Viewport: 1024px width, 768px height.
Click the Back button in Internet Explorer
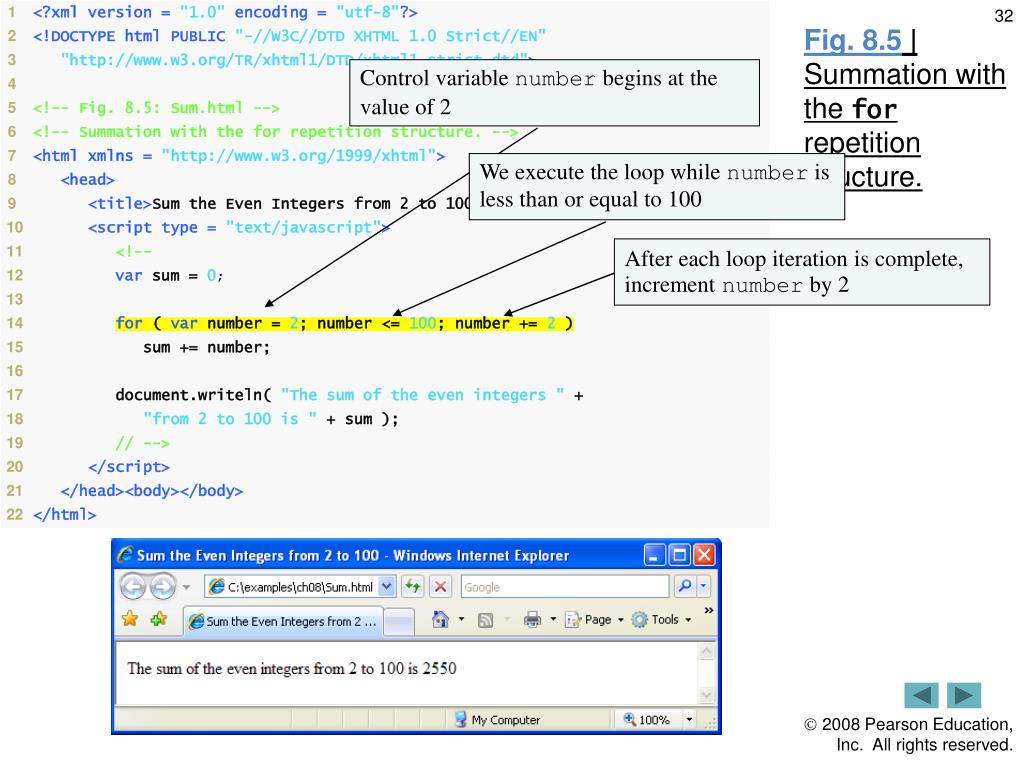(x=133, y=586)
